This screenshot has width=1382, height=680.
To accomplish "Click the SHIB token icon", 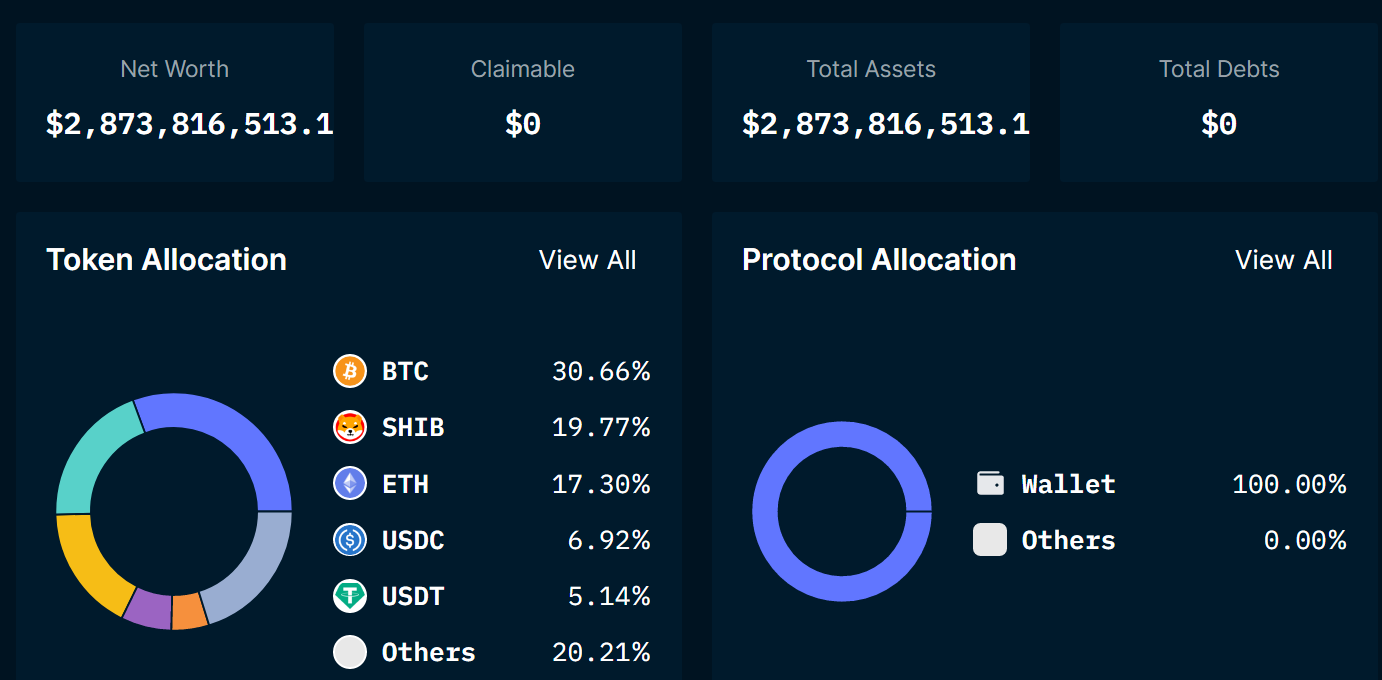I will [350, 427].
